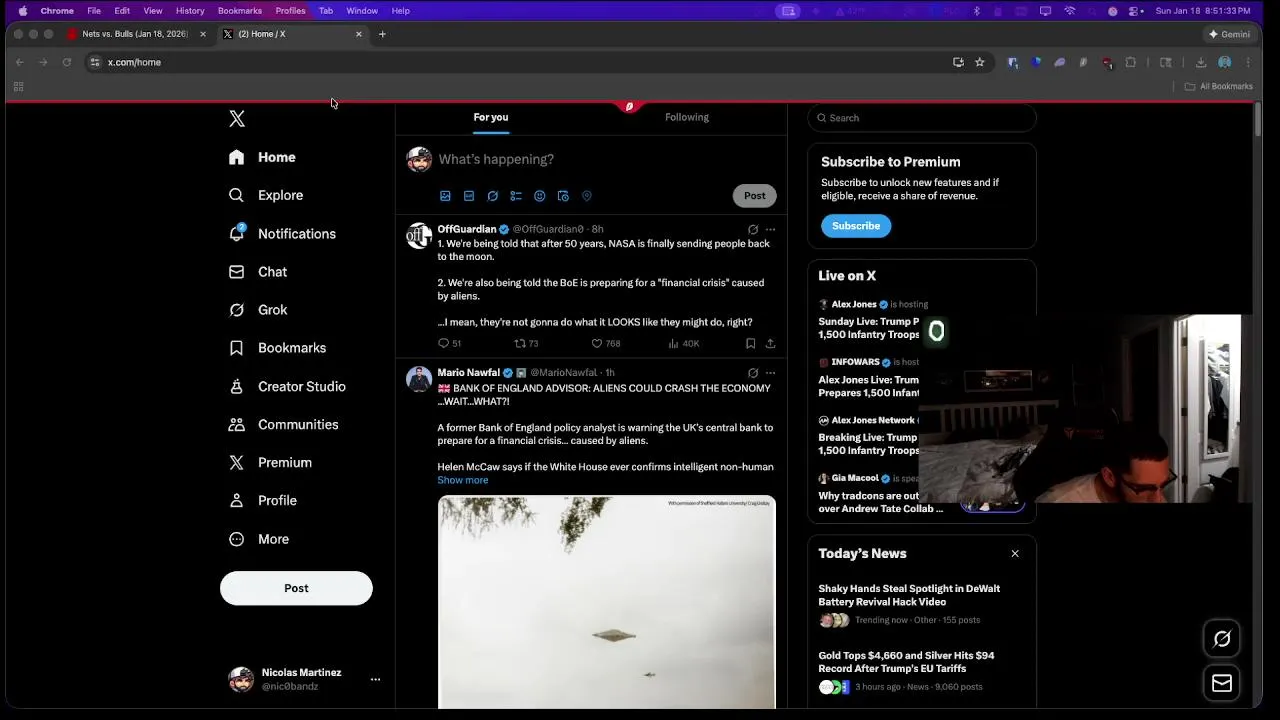
Task: Open Chrome three-dot menu
Action: (x=1248, y=62)
